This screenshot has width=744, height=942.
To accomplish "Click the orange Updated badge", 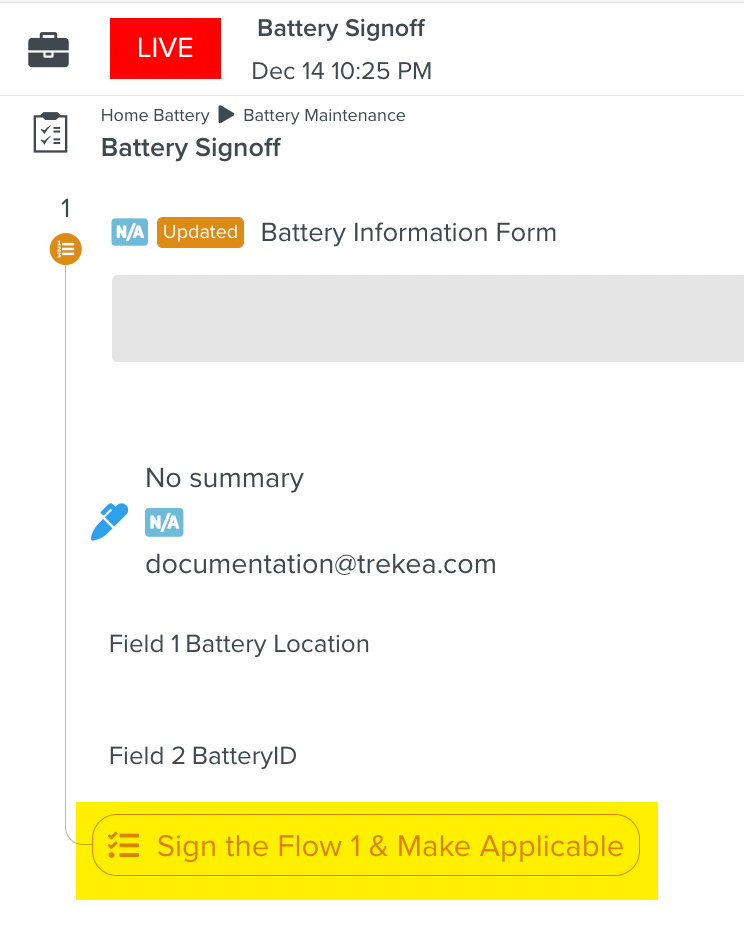I will (200, 232).
